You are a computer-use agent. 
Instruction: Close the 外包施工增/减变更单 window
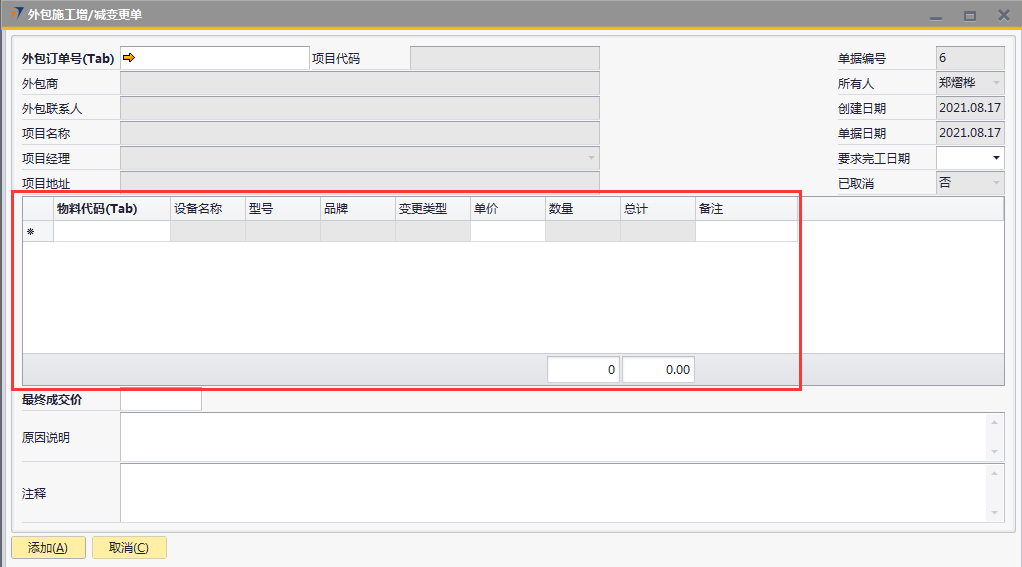1003,16
